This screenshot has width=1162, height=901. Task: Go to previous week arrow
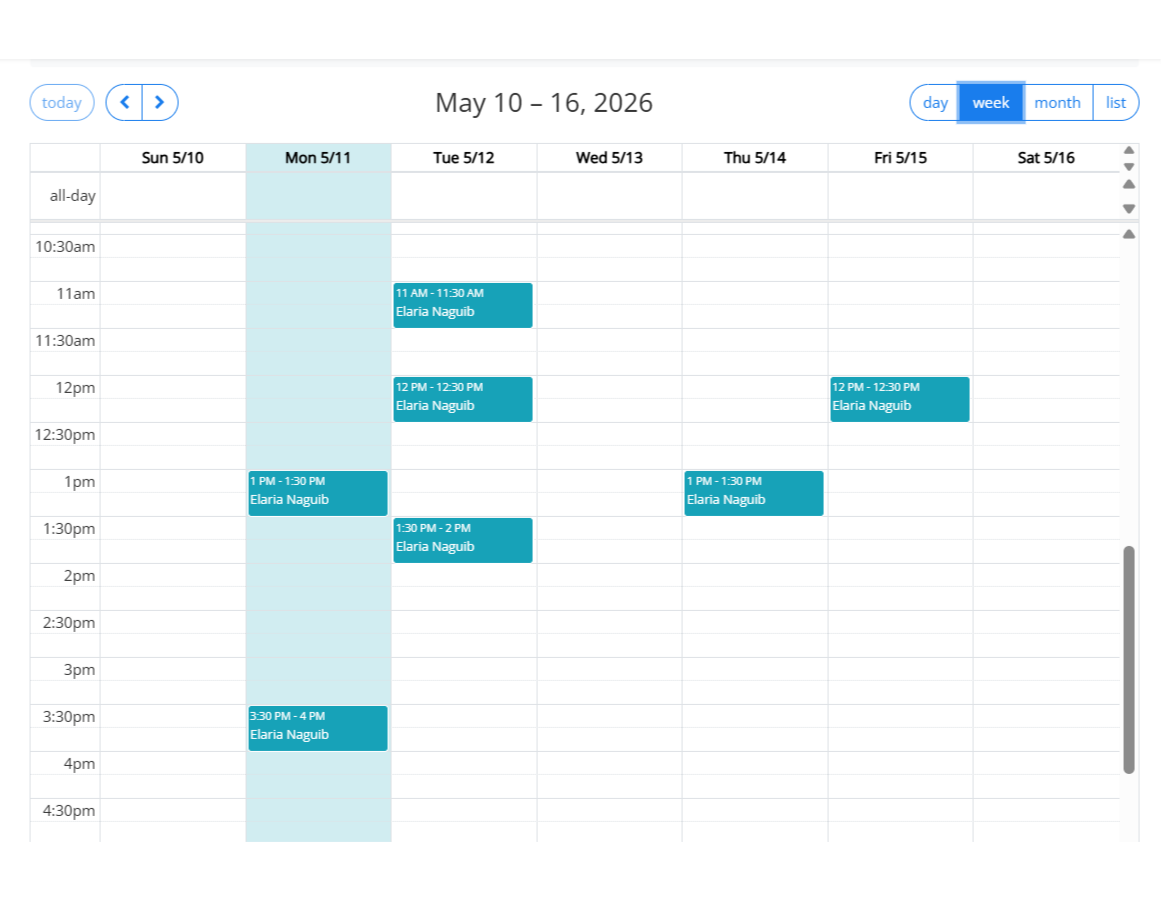[124, 102]
